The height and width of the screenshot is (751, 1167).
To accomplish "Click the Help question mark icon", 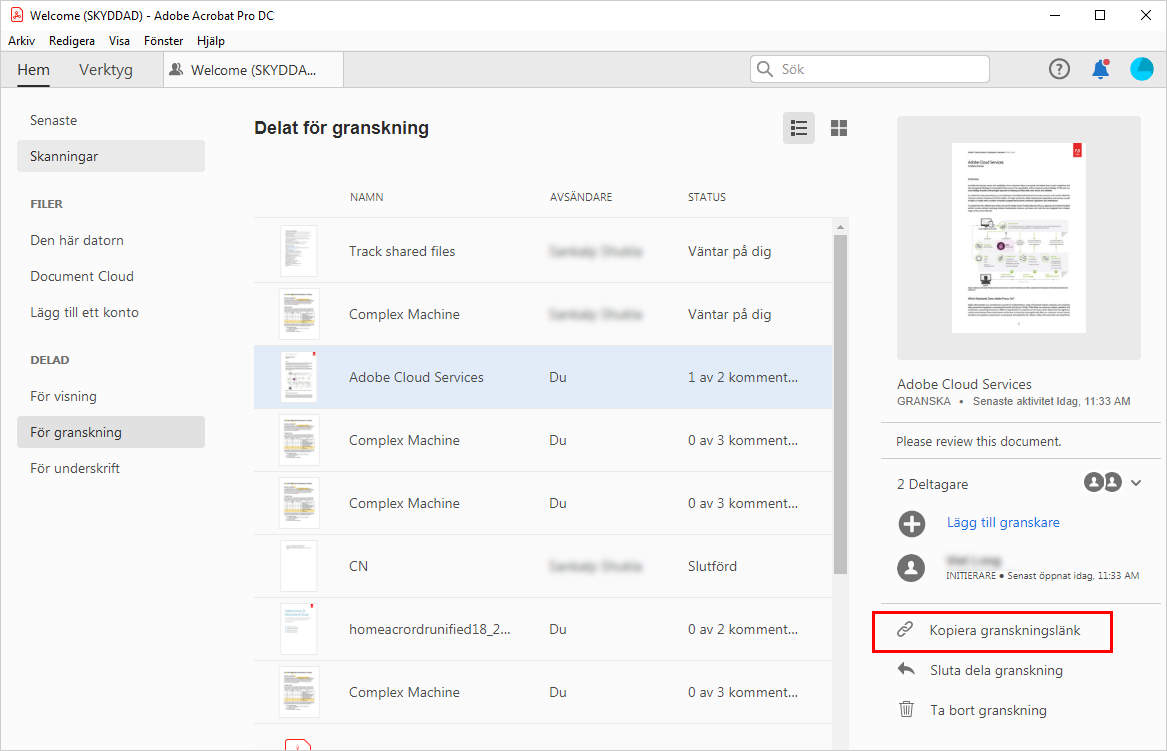I will [1059, 69].
